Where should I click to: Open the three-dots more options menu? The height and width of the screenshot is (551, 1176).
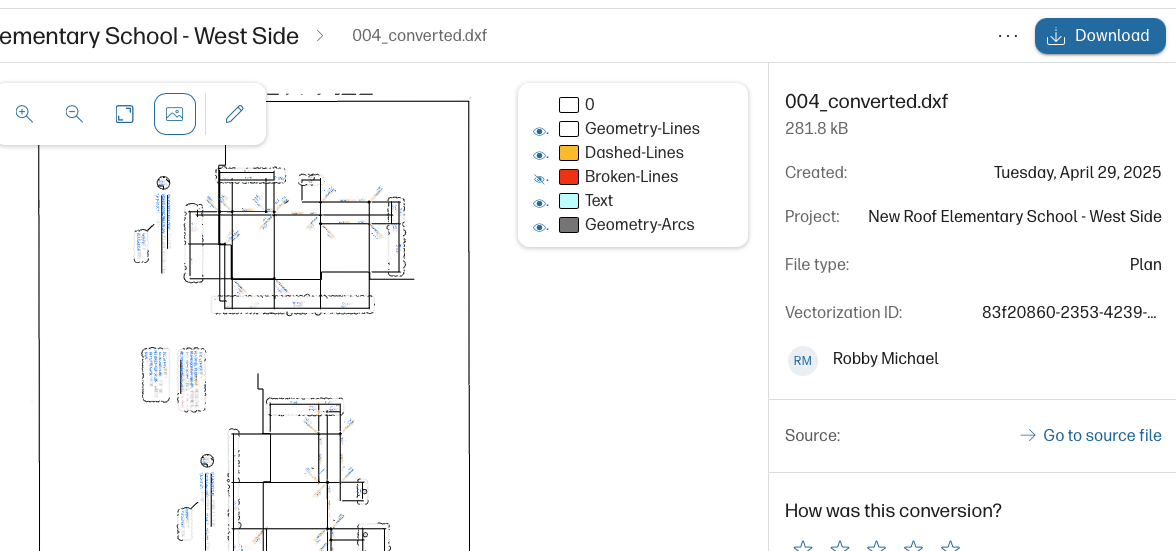[x=1008, y=36]
